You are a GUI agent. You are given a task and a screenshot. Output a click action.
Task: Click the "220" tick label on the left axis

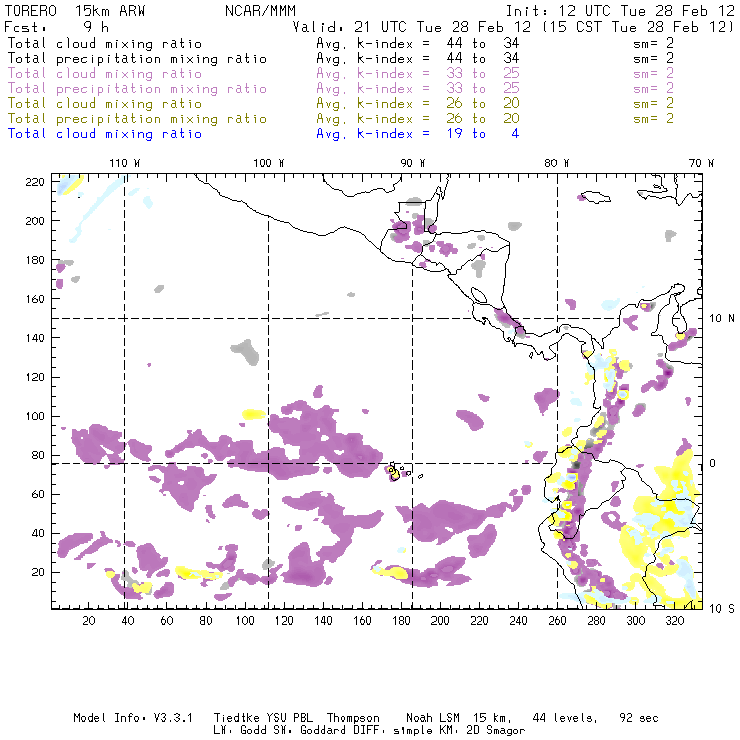(x=35, y=182)
